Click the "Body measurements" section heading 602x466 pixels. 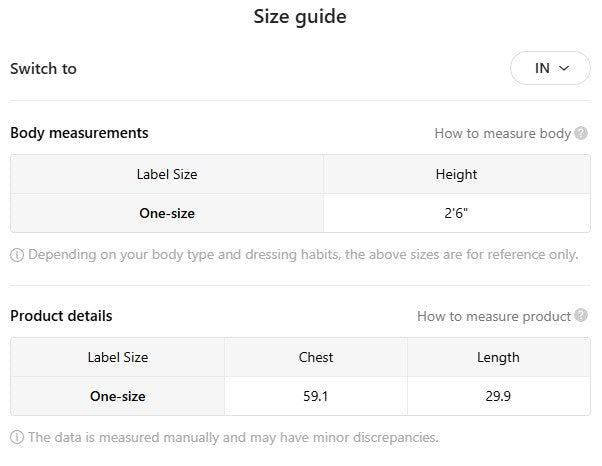tap(79, 132)
